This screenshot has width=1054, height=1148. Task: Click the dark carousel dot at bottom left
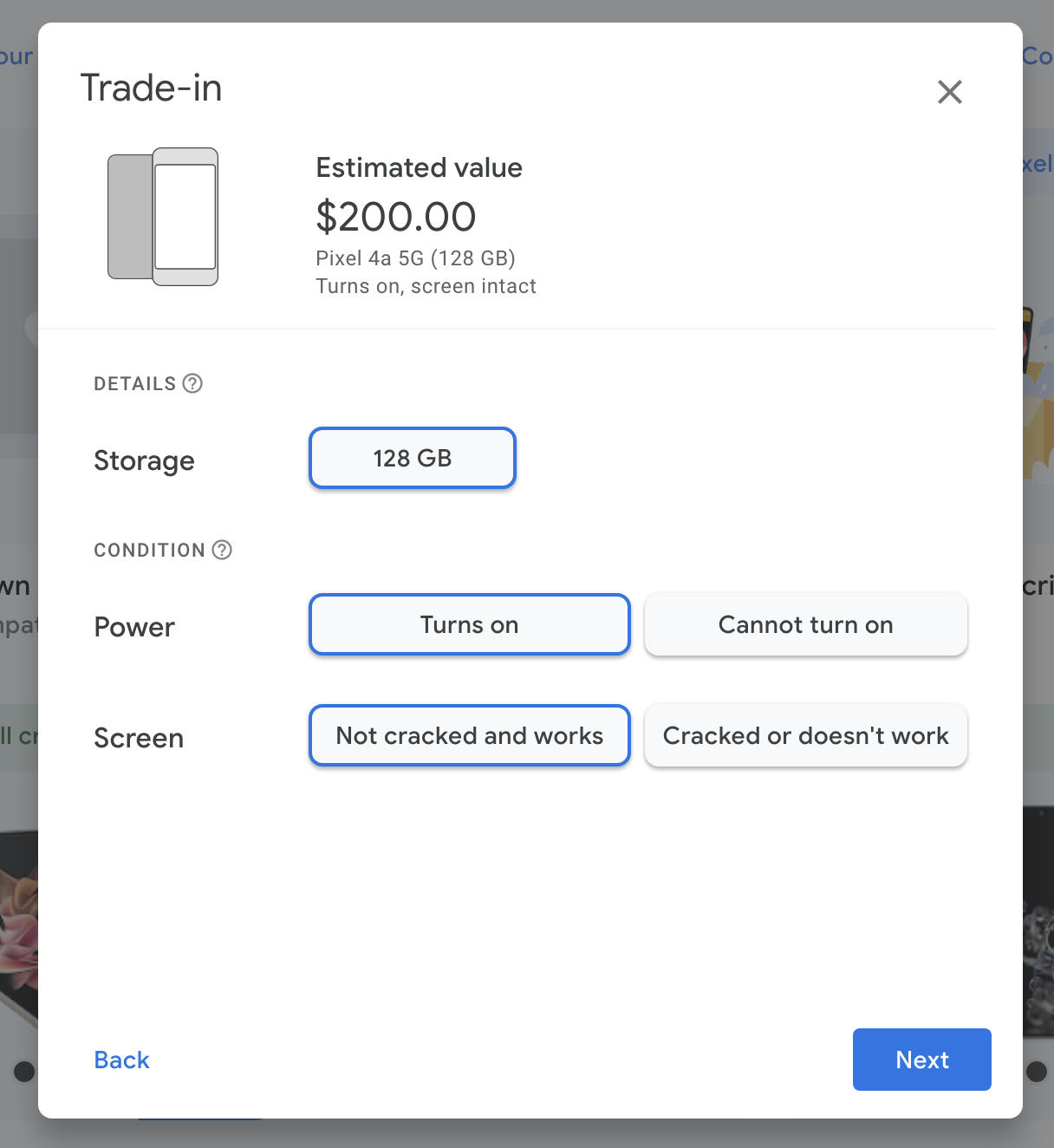[x=24, y=1072]
